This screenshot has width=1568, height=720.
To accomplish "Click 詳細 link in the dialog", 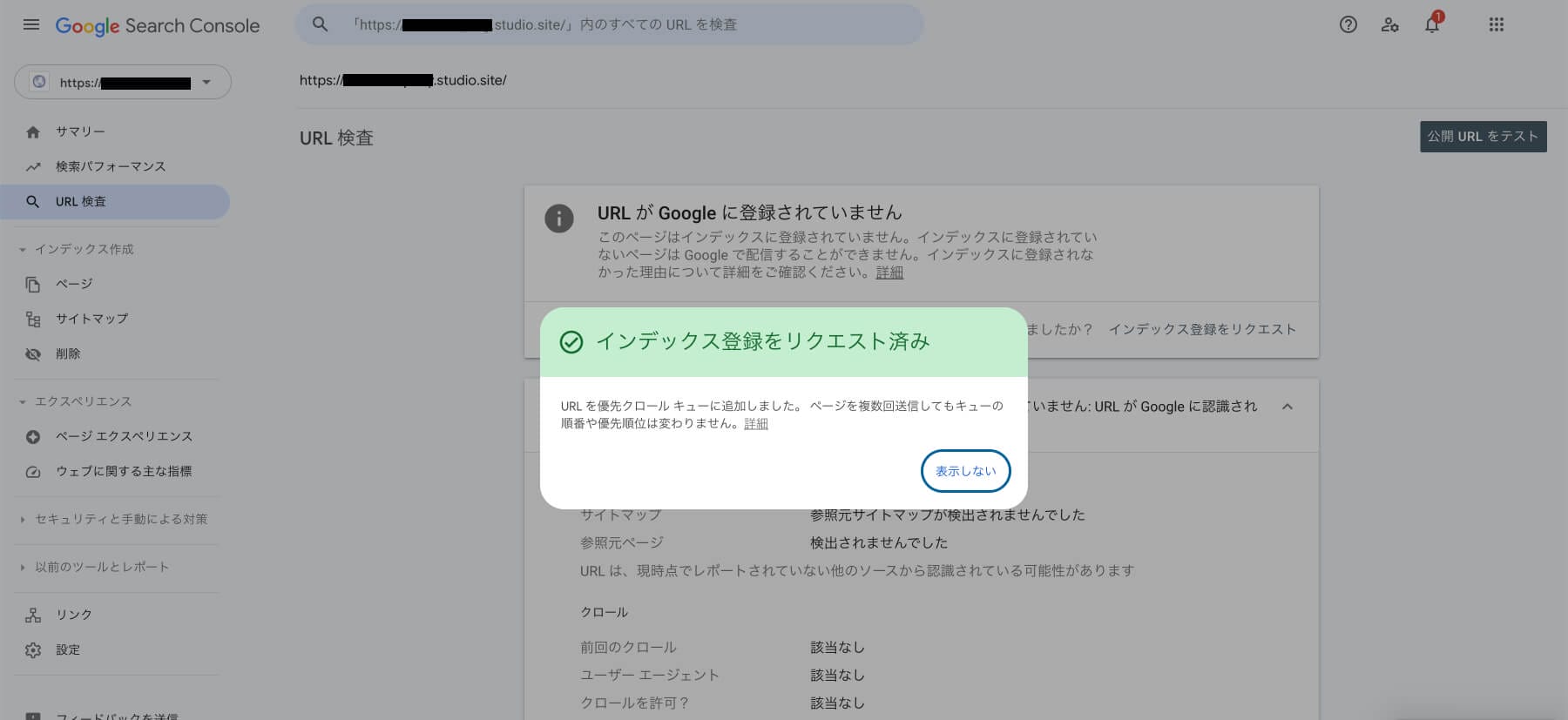I will pos(756,424).
